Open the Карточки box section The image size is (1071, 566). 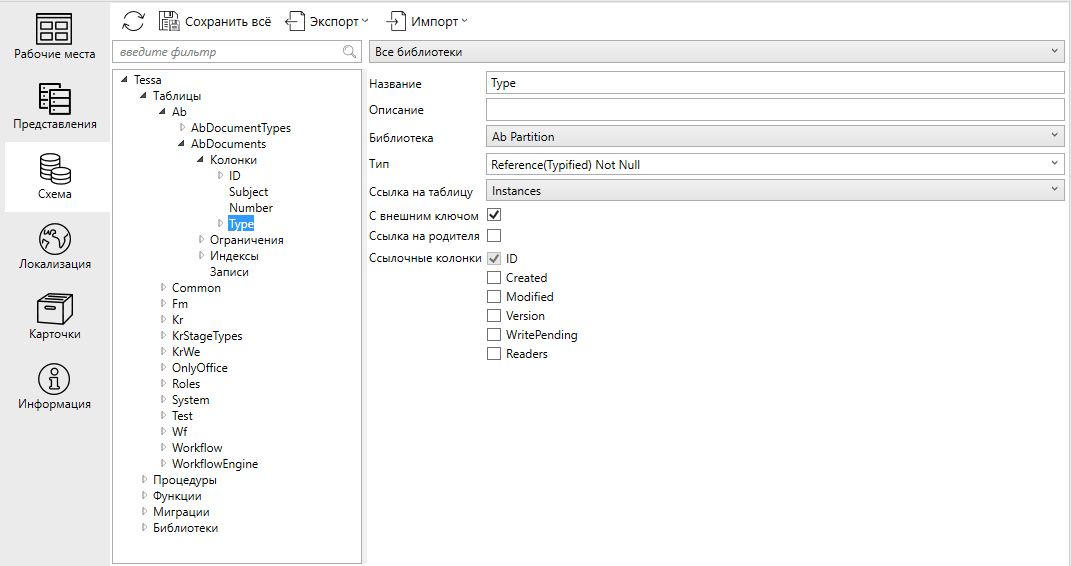point(55,317)
